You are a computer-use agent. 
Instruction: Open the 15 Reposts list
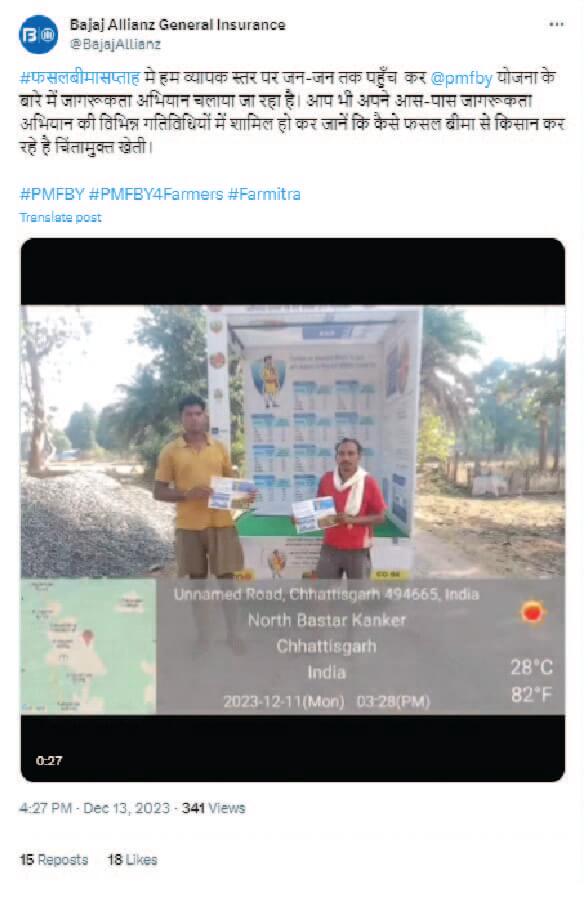pos(54,860)
